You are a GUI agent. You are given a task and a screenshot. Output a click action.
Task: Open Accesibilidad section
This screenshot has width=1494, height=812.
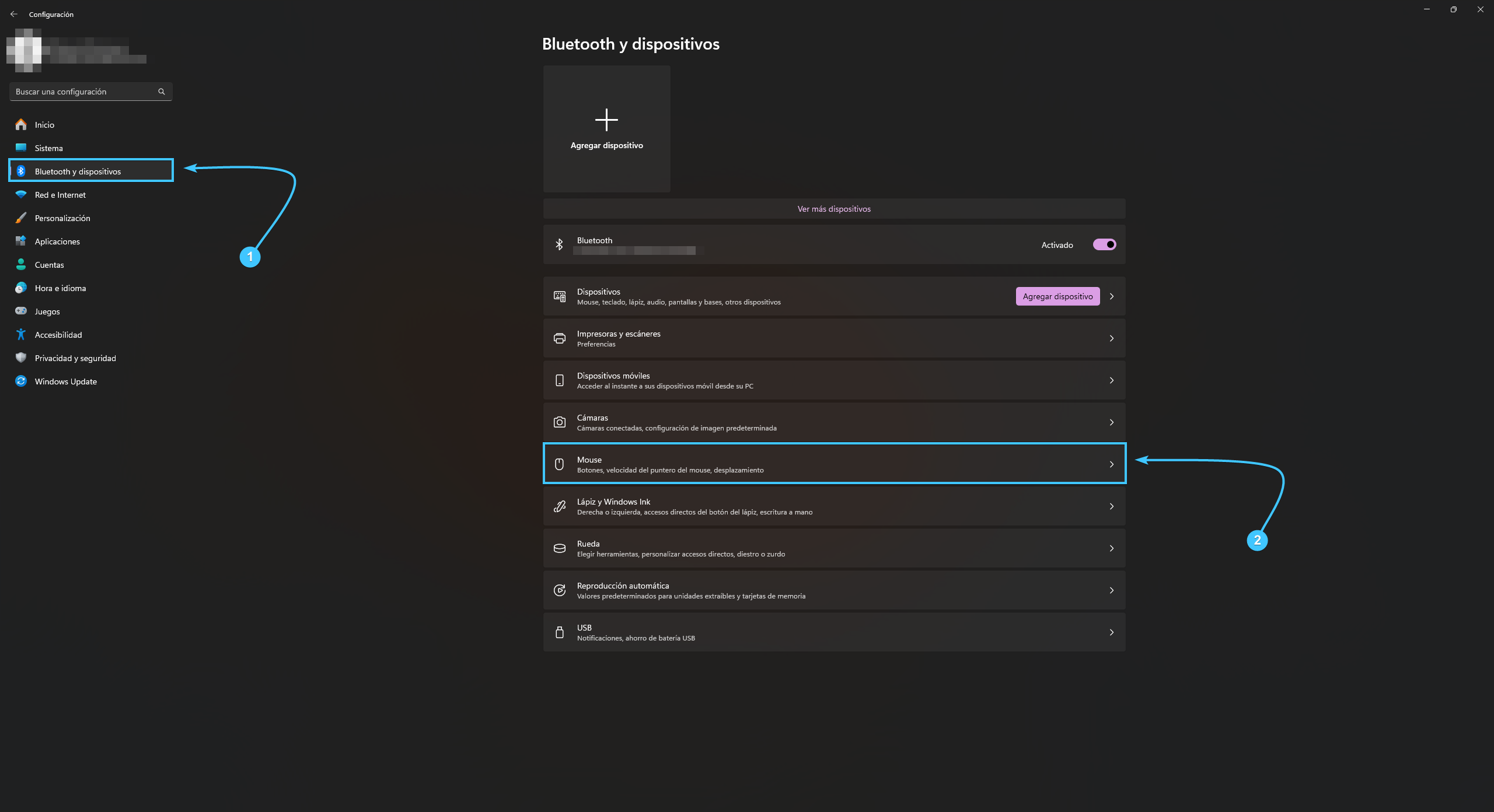pyautogui.click(x=91, y=334)
